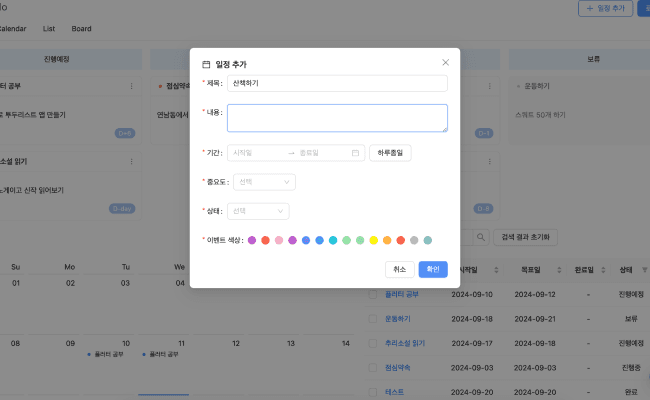Expand the 중요도 select dropdown
The image size is (650, 400).
click(264, 182)
